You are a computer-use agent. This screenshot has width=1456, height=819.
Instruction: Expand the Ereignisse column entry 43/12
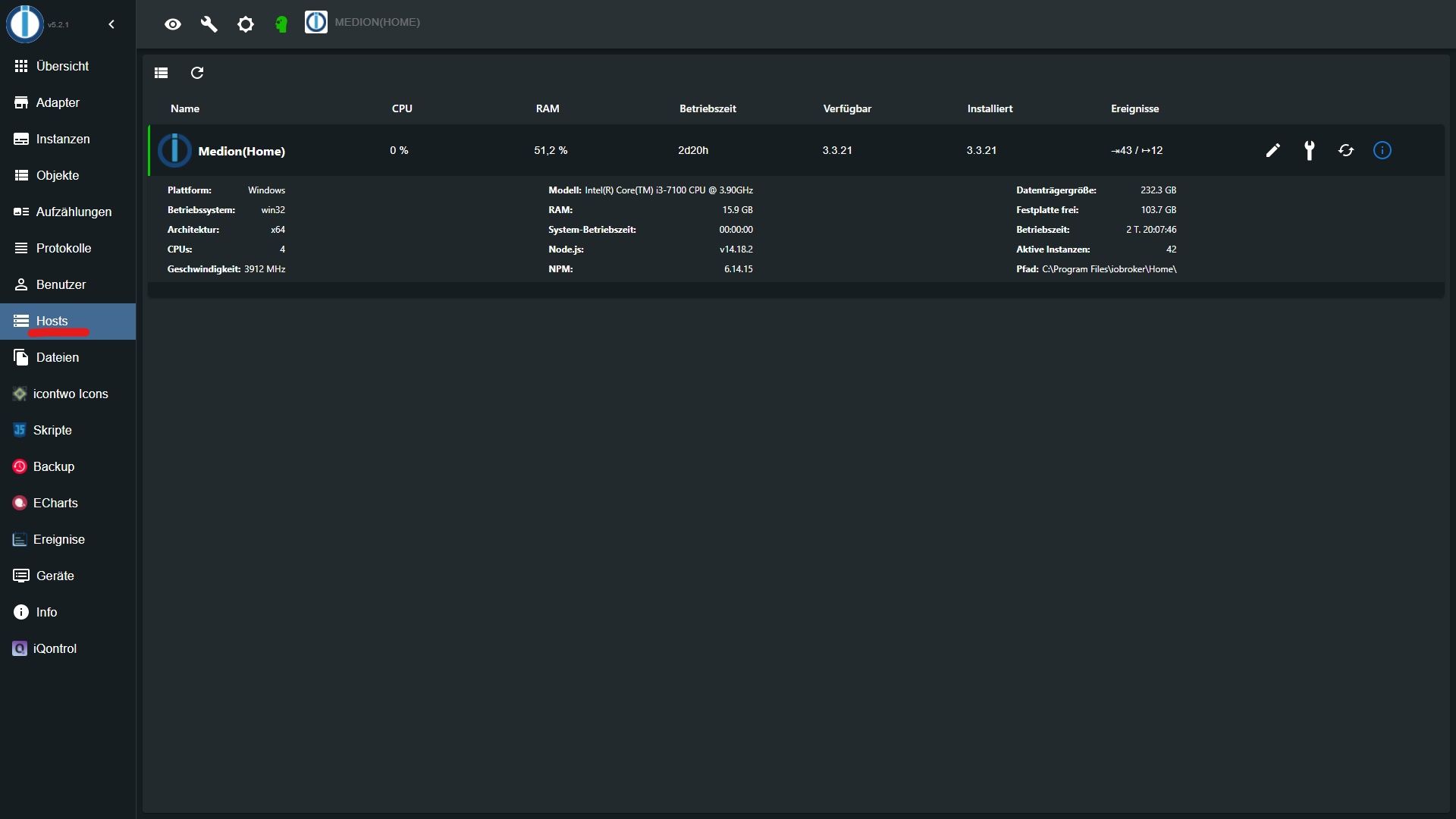click(x=1137, y=150)
